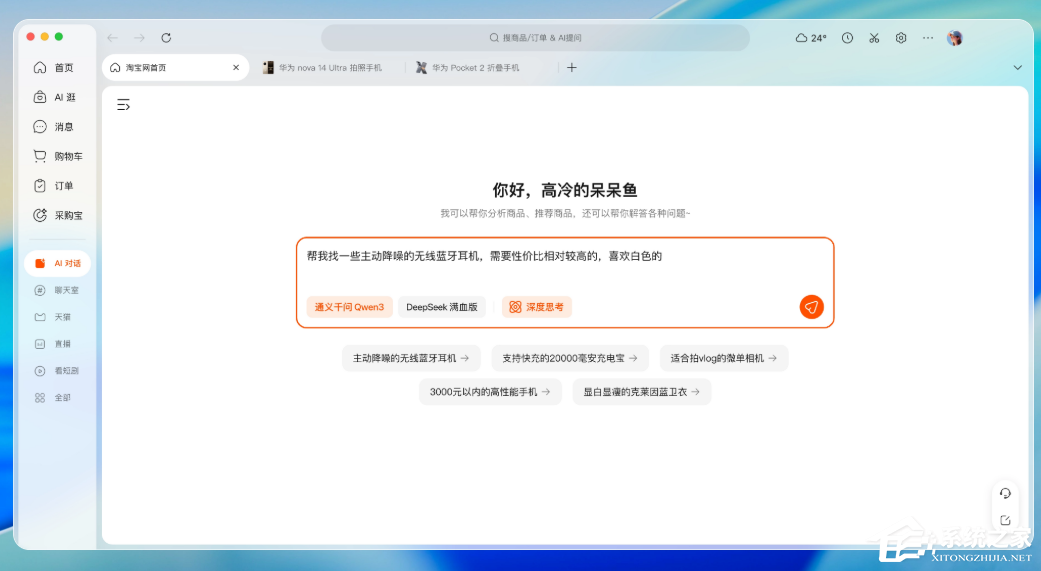Click the greeting 你好，高冷的呆呆鱼
The image size is (1041, 571).
[x=565, y=191]
